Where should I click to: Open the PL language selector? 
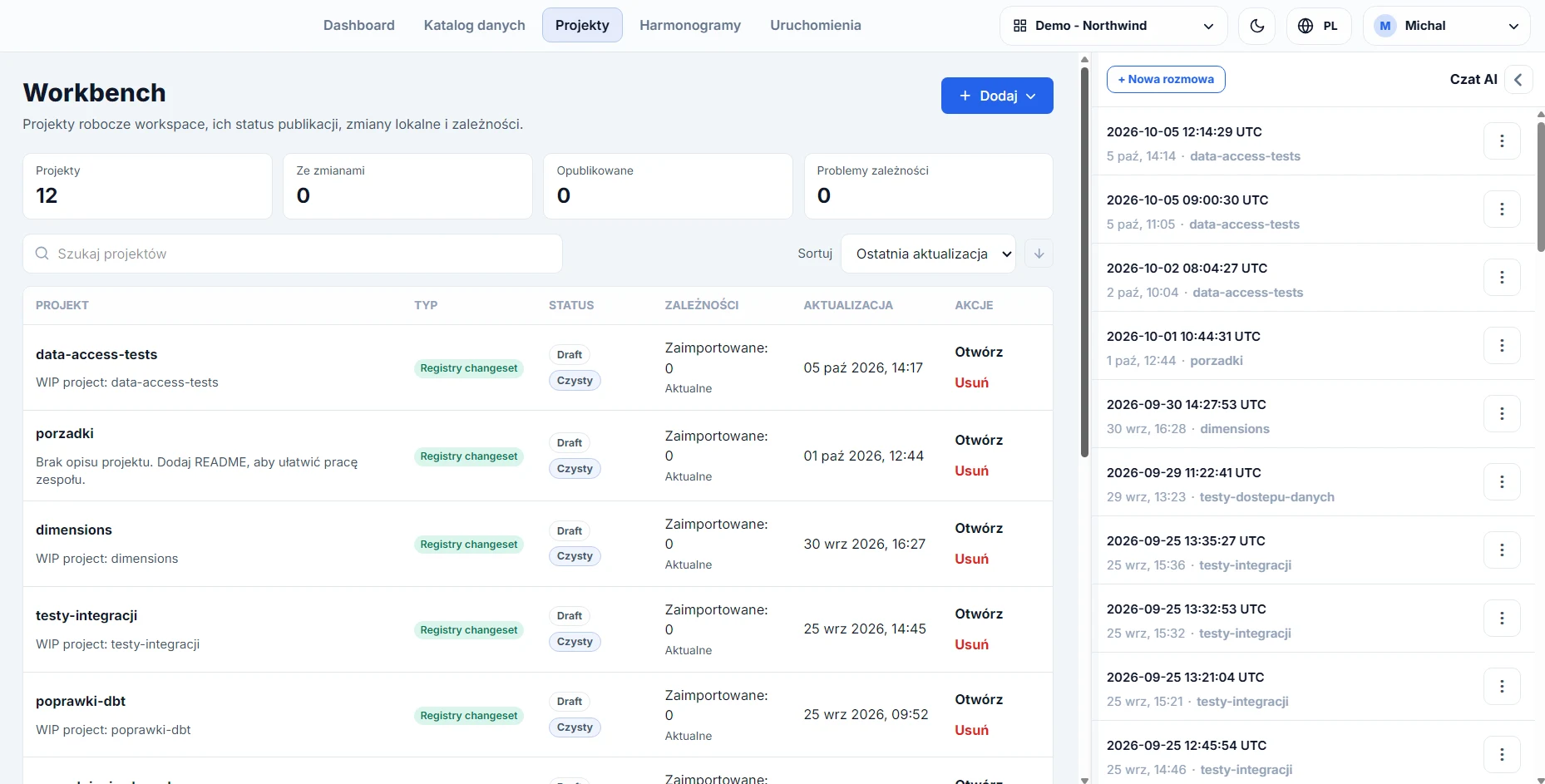pos(1319,26)
